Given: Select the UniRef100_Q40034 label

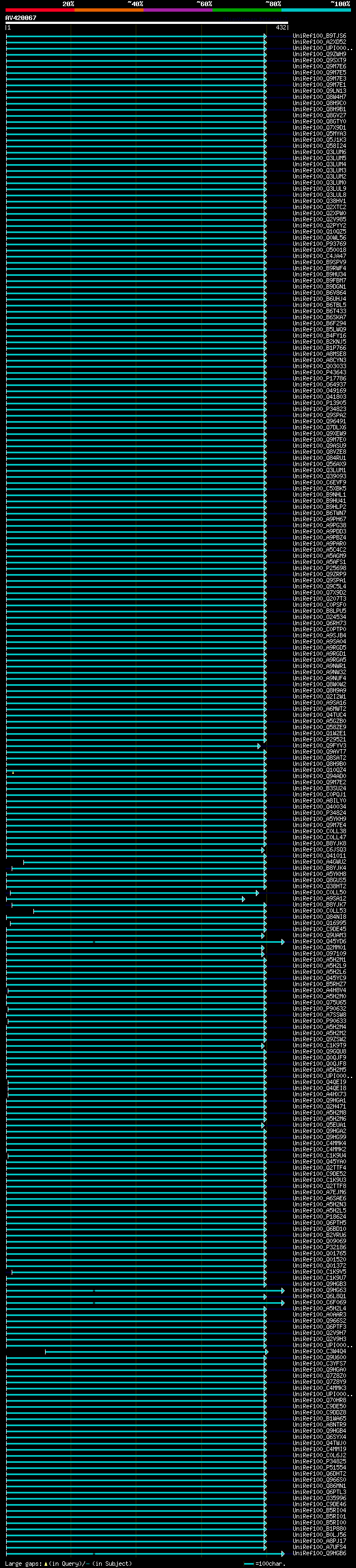Looking at the screenshot, I should pyautogui.click(x=319, y=807).
